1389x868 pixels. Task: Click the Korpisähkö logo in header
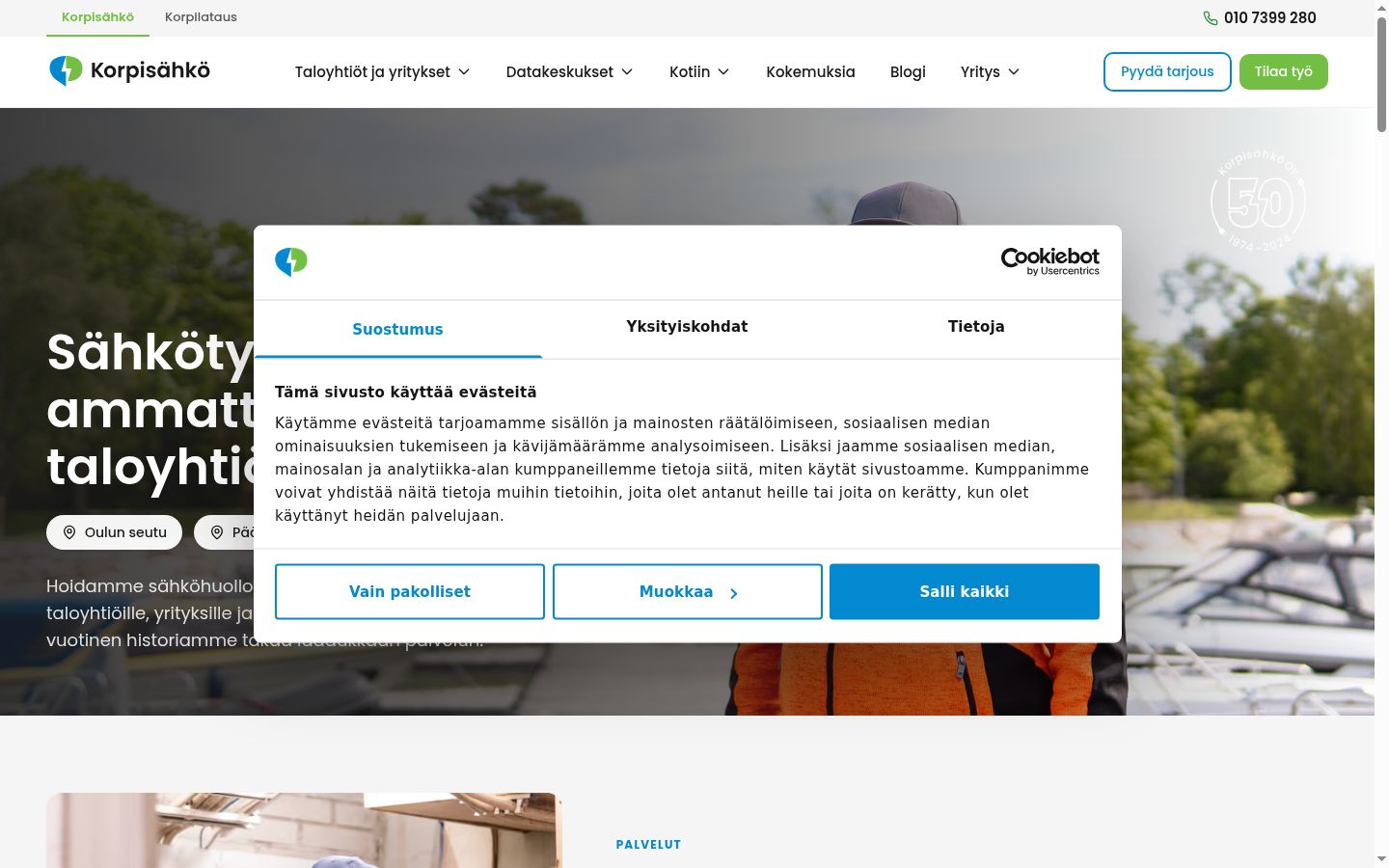pos(129,70)
